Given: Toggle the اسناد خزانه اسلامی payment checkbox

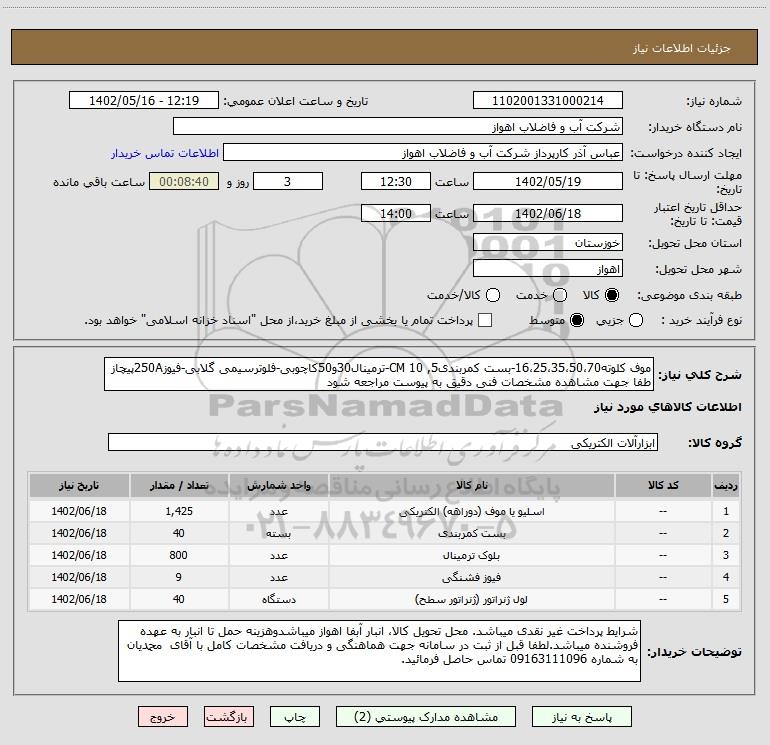Looking at the screenshot, I should (x=485, y=320).
